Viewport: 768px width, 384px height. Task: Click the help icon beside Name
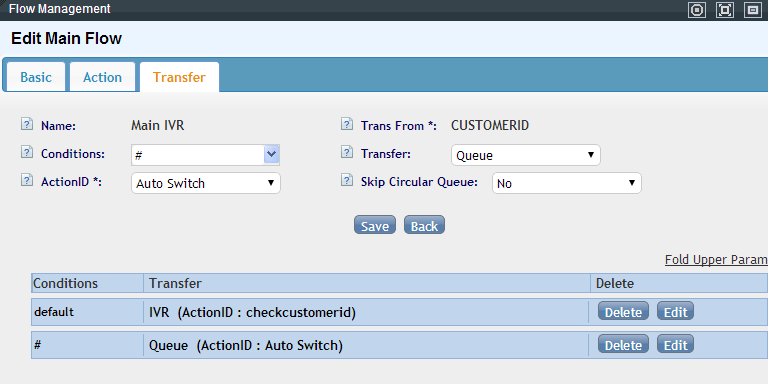pyautogui.click(x=27, y=124)
